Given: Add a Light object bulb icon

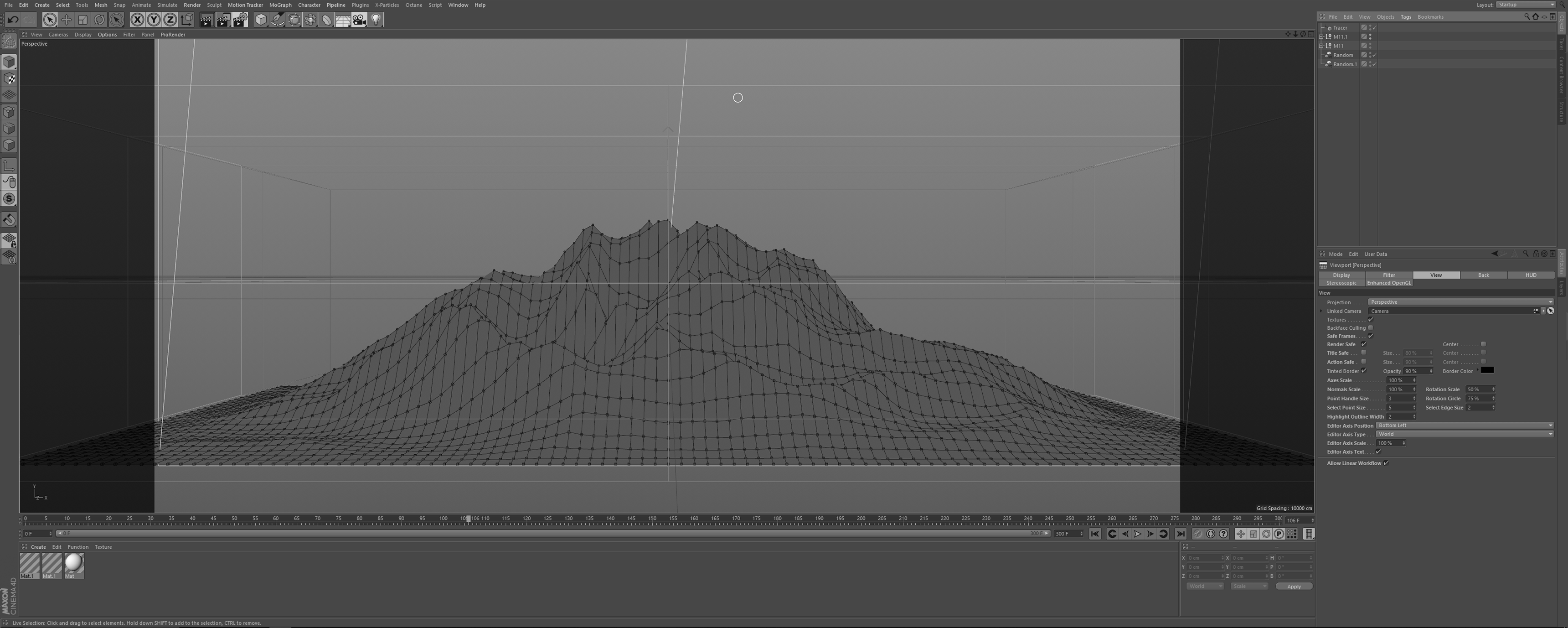Looking at the screenshot, I should pos(376,20).
